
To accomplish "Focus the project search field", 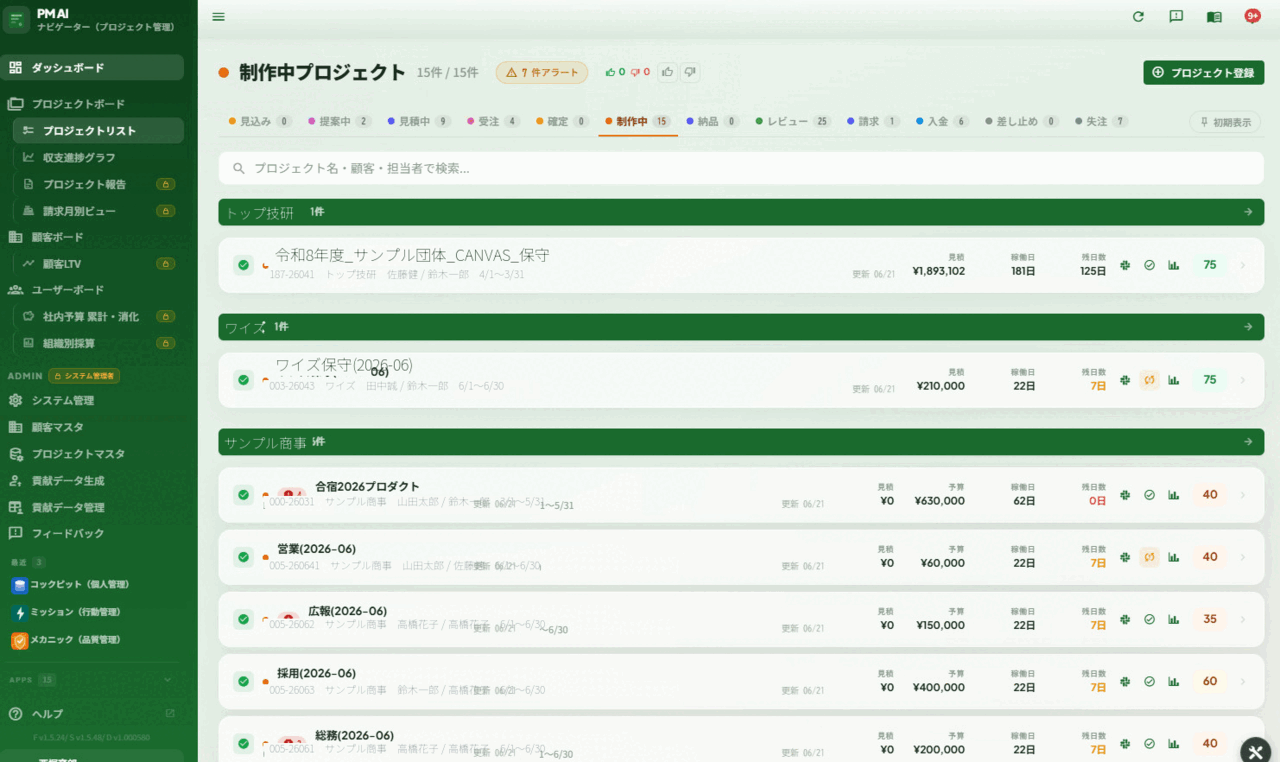I will tap(741, 168).
